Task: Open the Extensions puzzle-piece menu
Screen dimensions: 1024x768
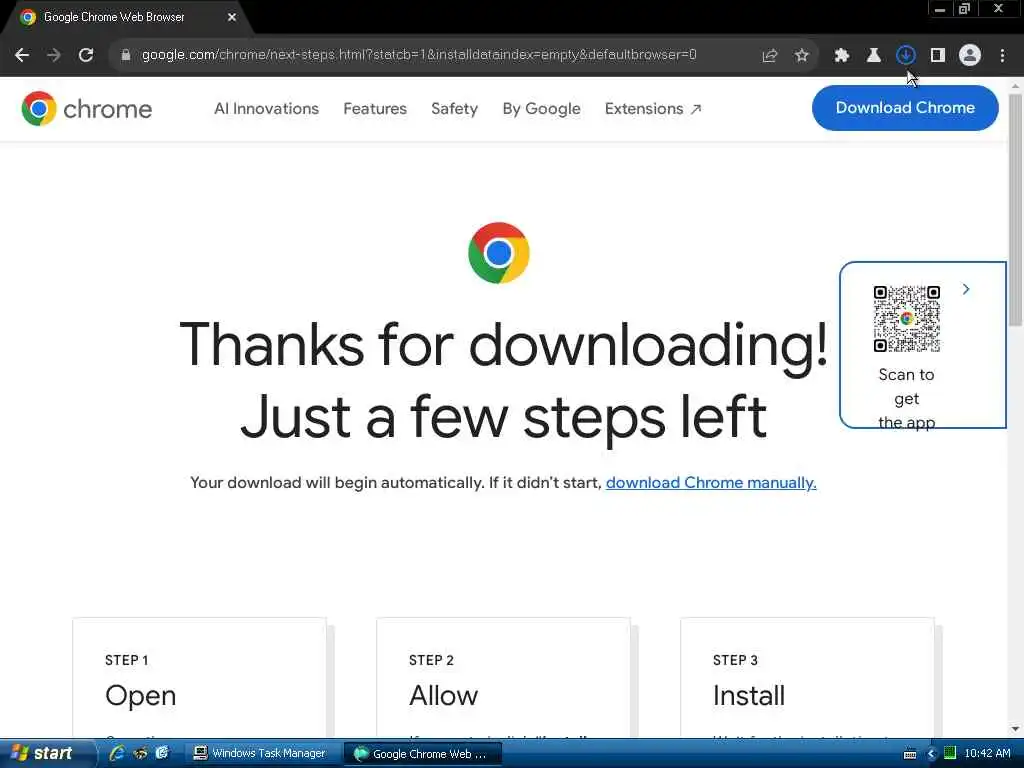Action: pyautogui.click(x=841, y=56)
